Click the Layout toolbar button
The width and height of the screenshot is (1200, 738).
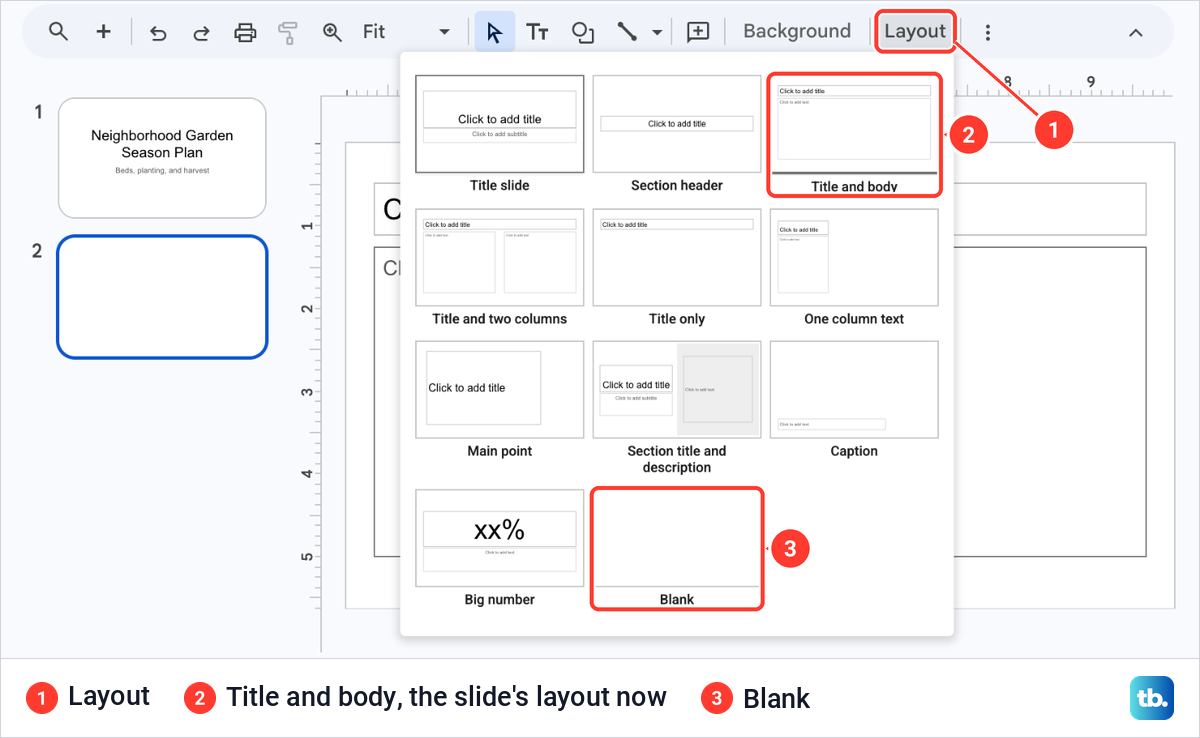[915, 31]
